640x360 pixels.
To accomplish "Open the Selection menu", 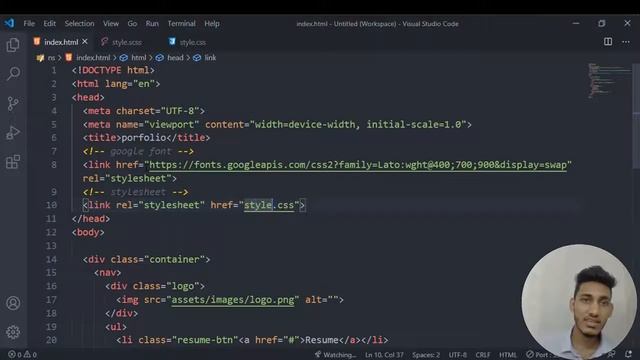I will point(79,24).
